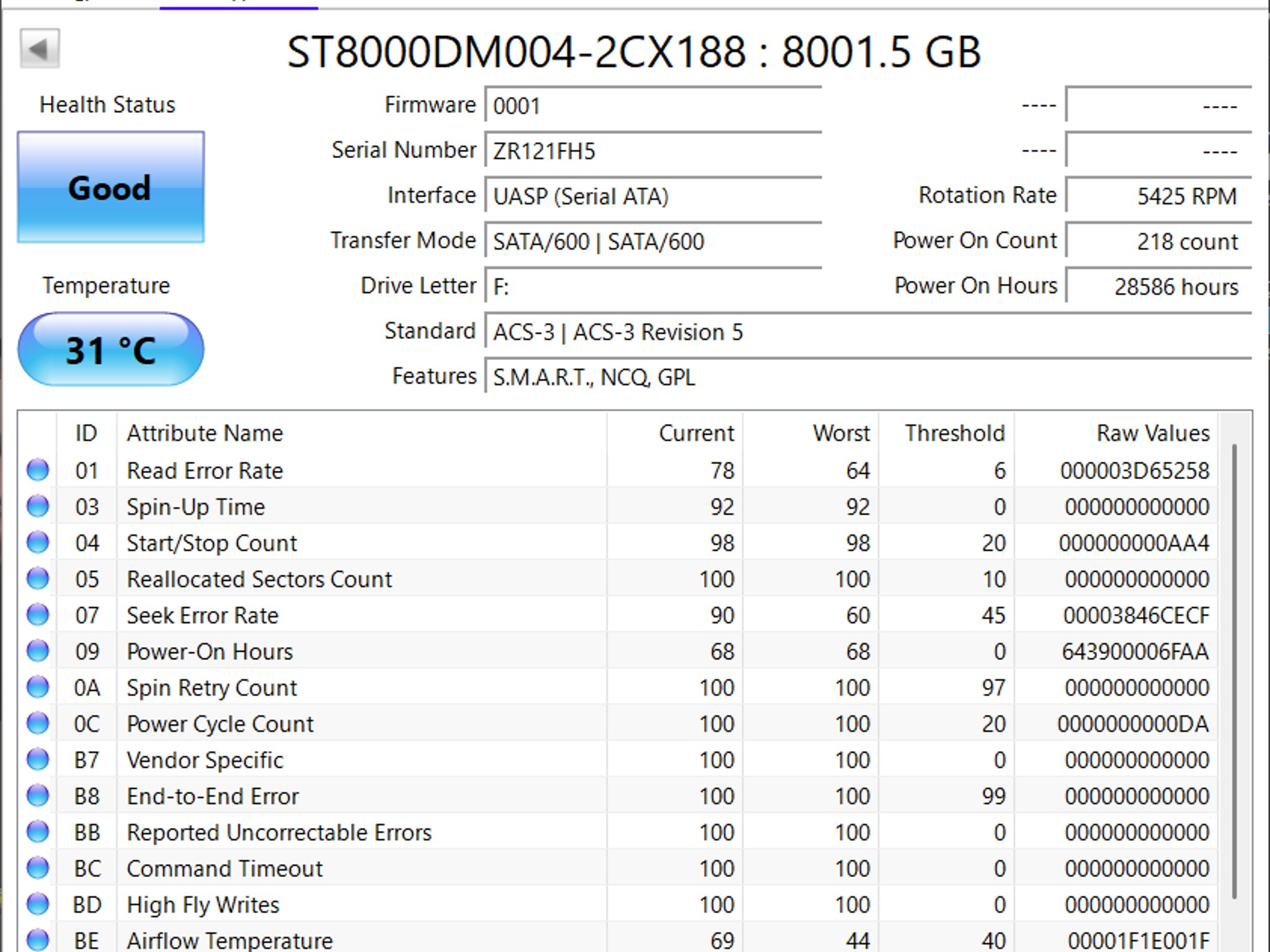This screenshot has width=1270, height=952.
Task: Select the Command Timeout attribute name
Action: tap(224, 868)
